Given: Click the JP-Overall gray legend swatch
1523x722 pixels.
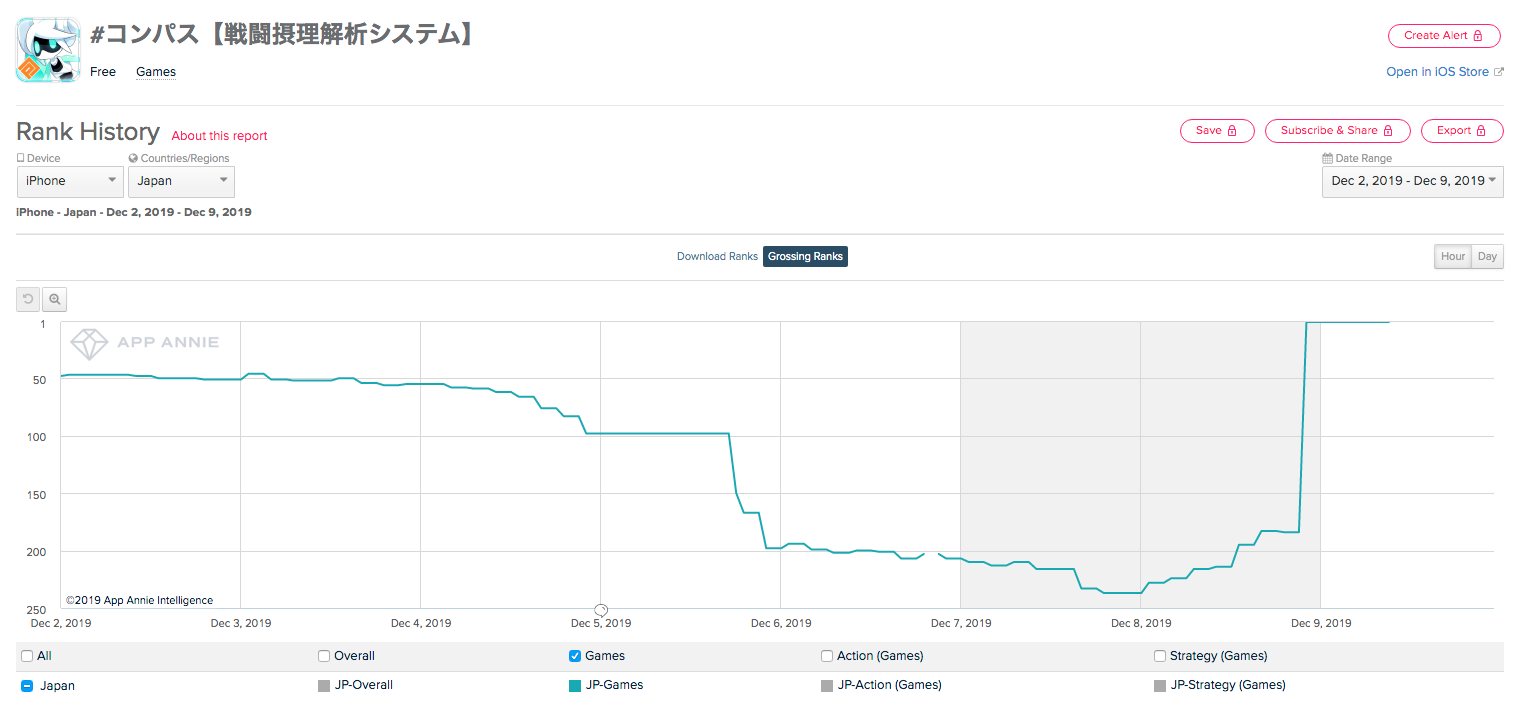Looking at the screenshot, I should [x=324, y=686].
